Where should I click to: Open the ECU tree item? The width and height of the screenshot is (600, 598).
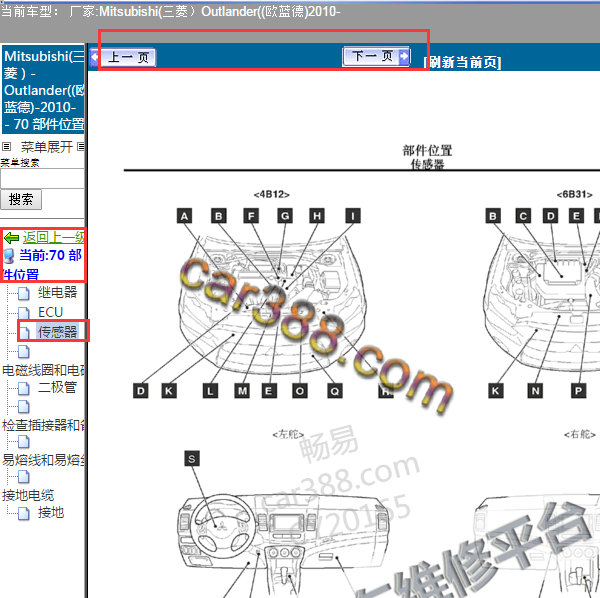[50, 312]
